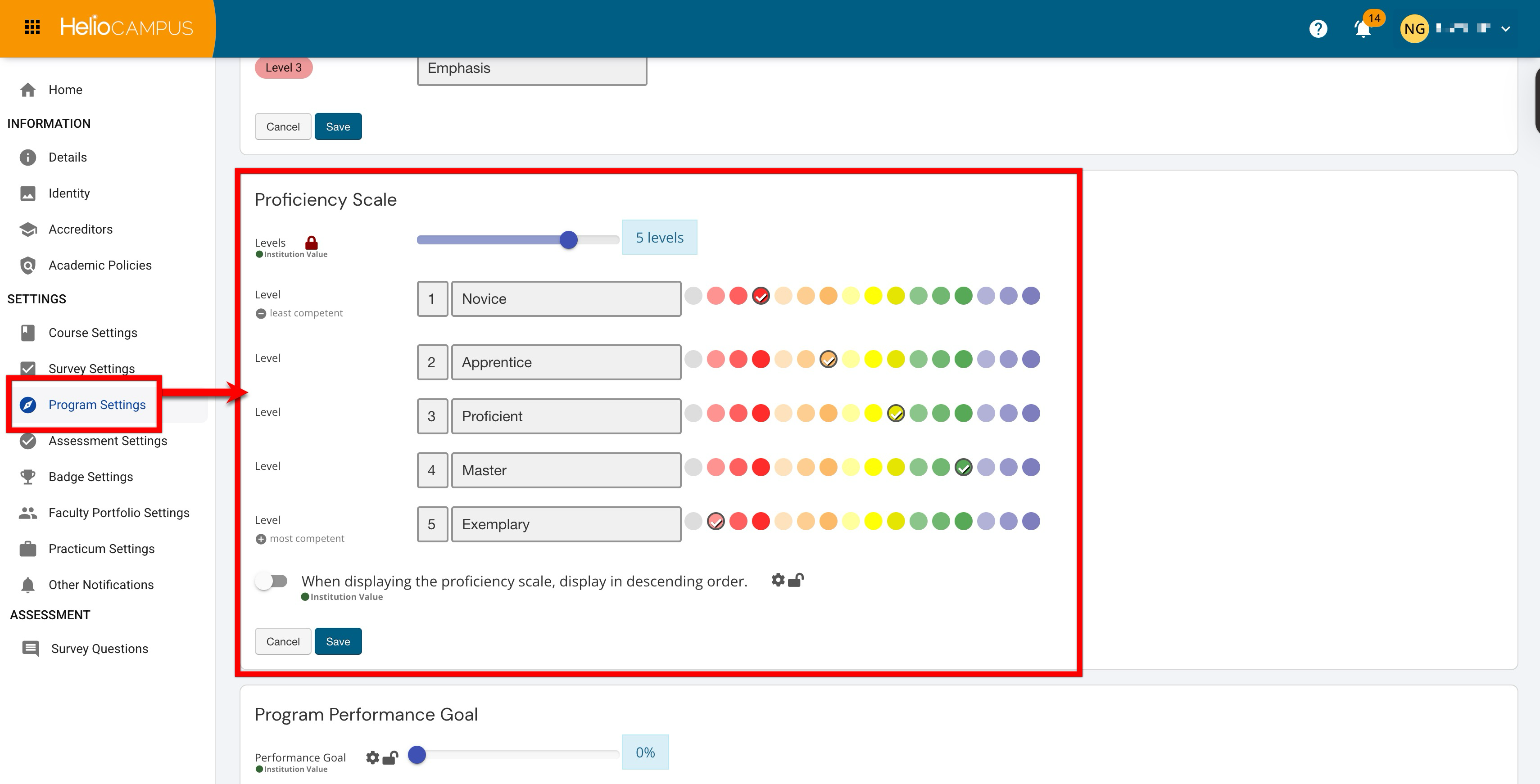Select checked red swatch for Novice level

click(x=761, y=296)
